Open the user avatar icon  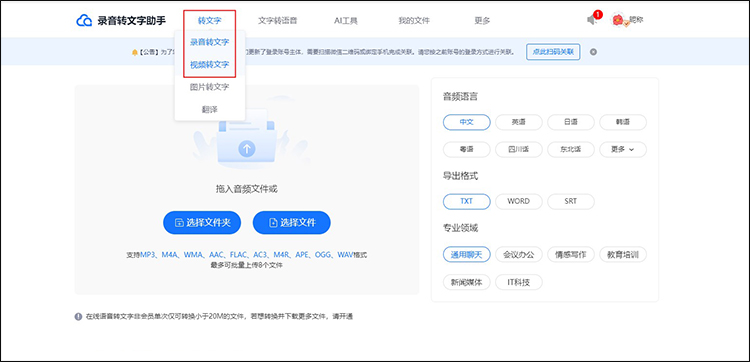click(x=618, y=20)
